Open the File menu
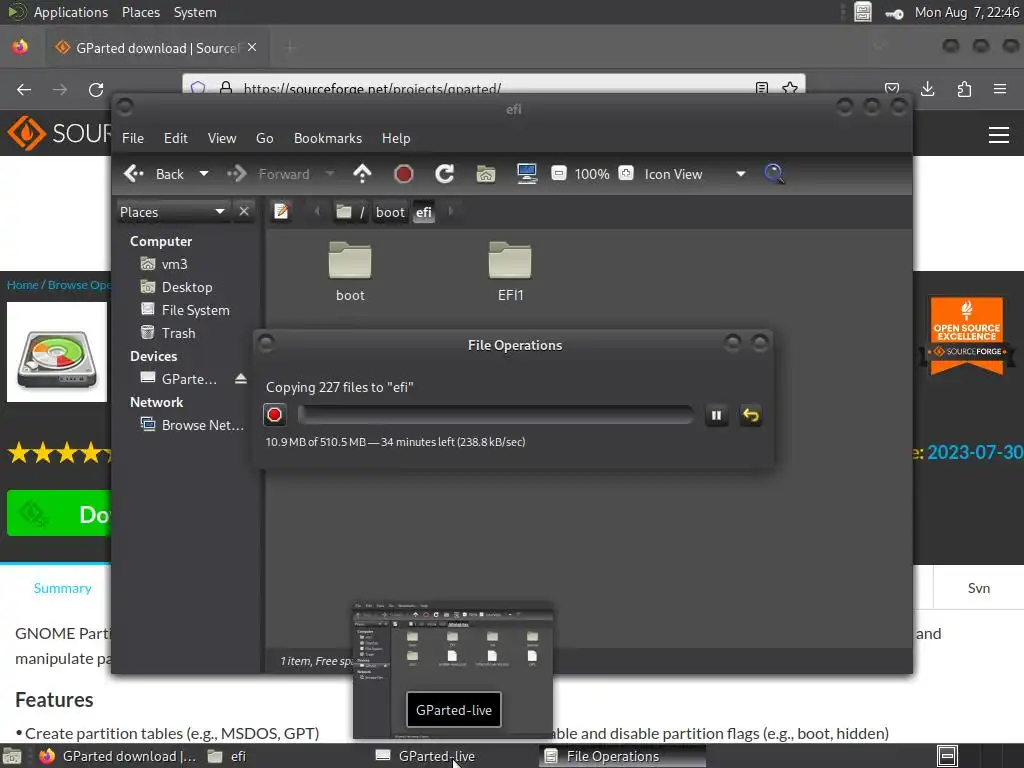 tap(133, 138)
